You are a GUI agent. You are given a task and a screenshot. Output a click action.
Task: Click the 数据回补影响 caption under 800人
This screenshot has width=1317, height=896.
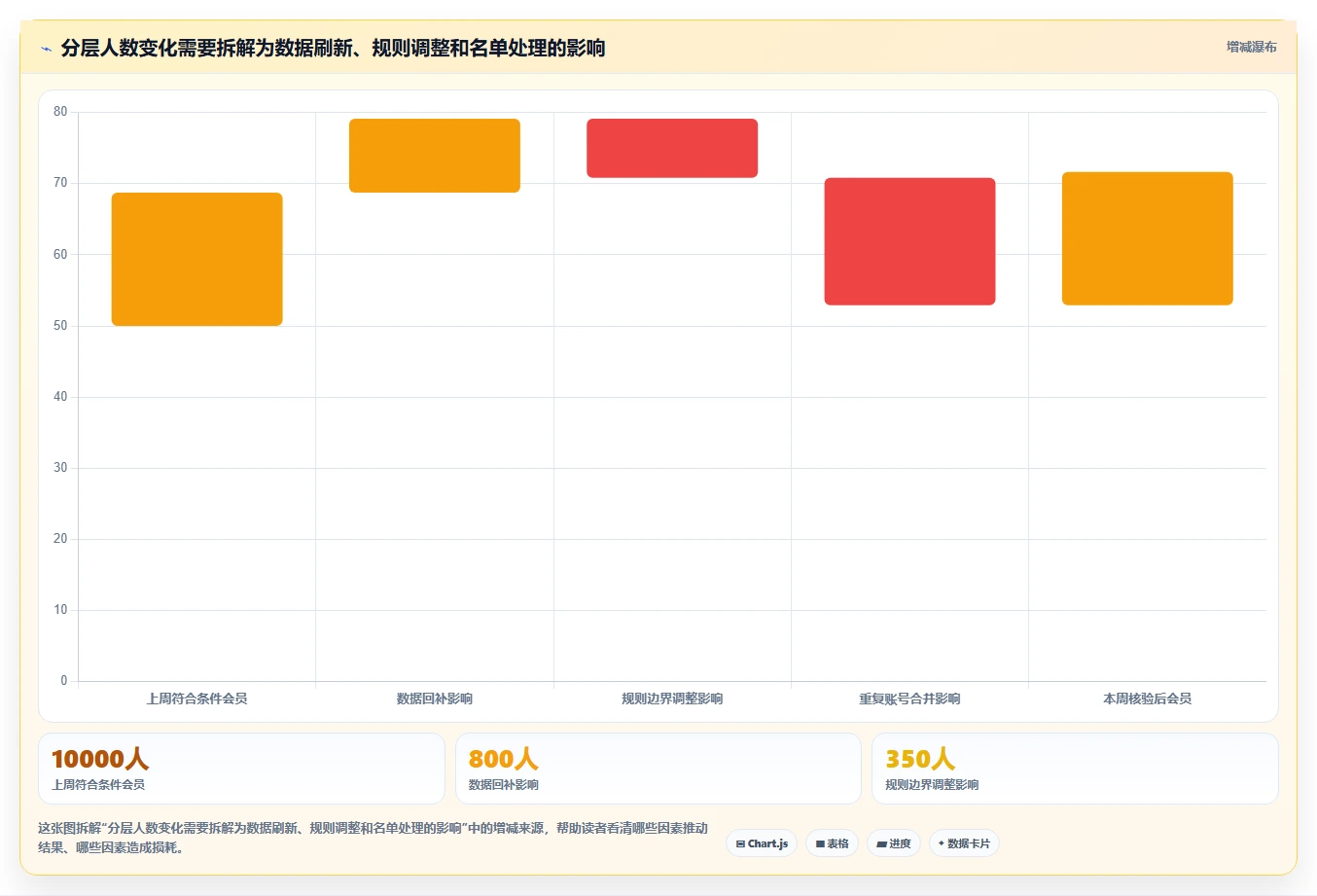[504, 785]
